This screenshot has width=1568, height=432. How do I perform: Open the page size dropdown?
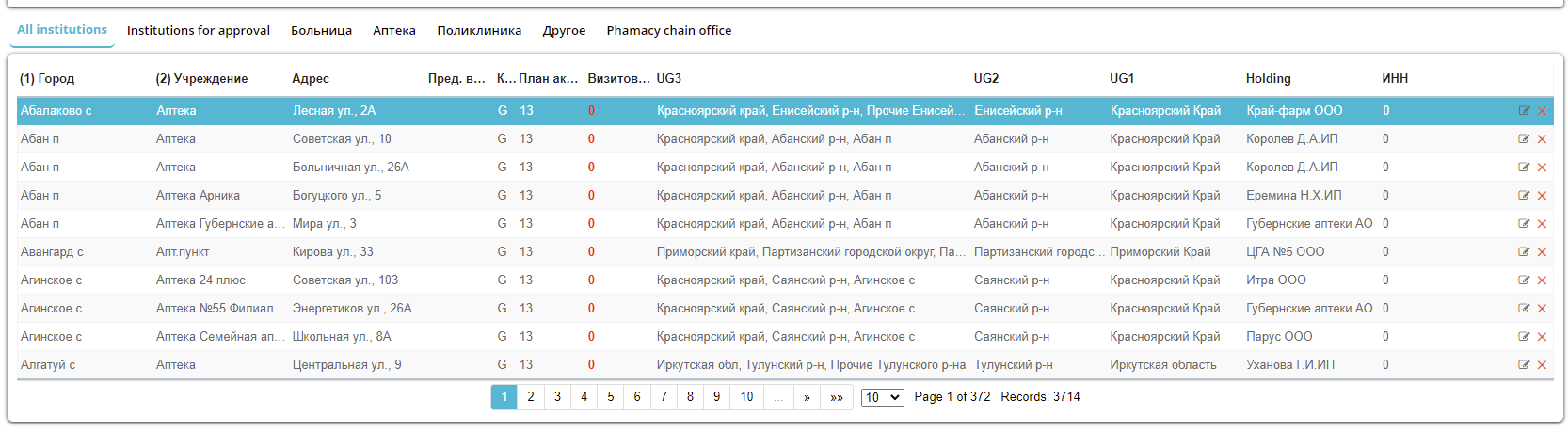[x=882, y=397]
